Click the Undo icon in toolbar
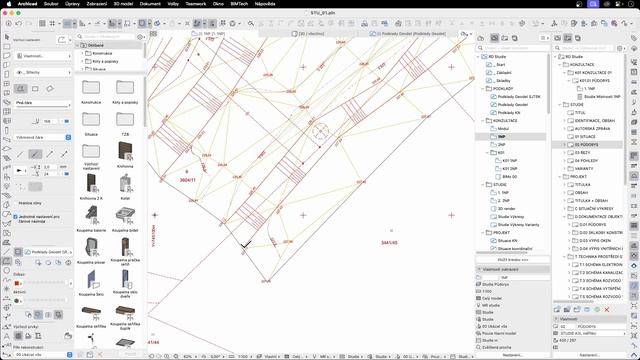This screenshot has height=360, width=640. (18, 23)
